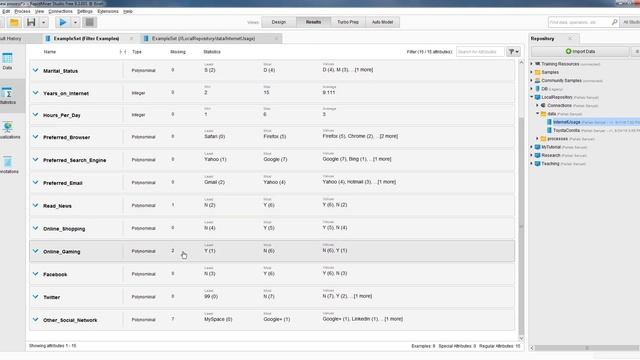The image size is (640, 360).
Task: Open the folder icon in the toolbar
Action: 14,22
